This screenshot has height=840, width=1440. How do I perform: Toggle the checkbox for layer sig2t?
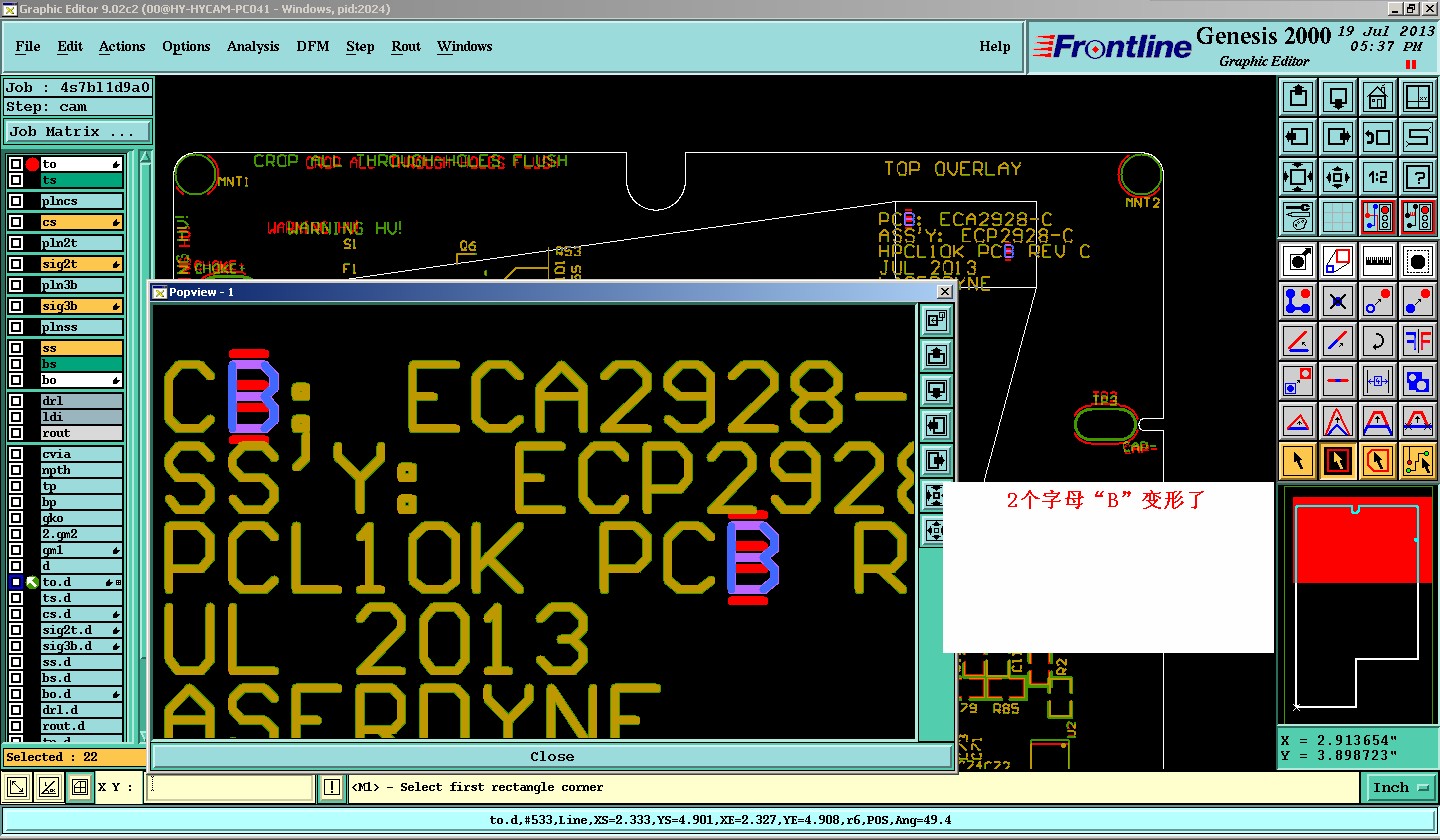16,264
